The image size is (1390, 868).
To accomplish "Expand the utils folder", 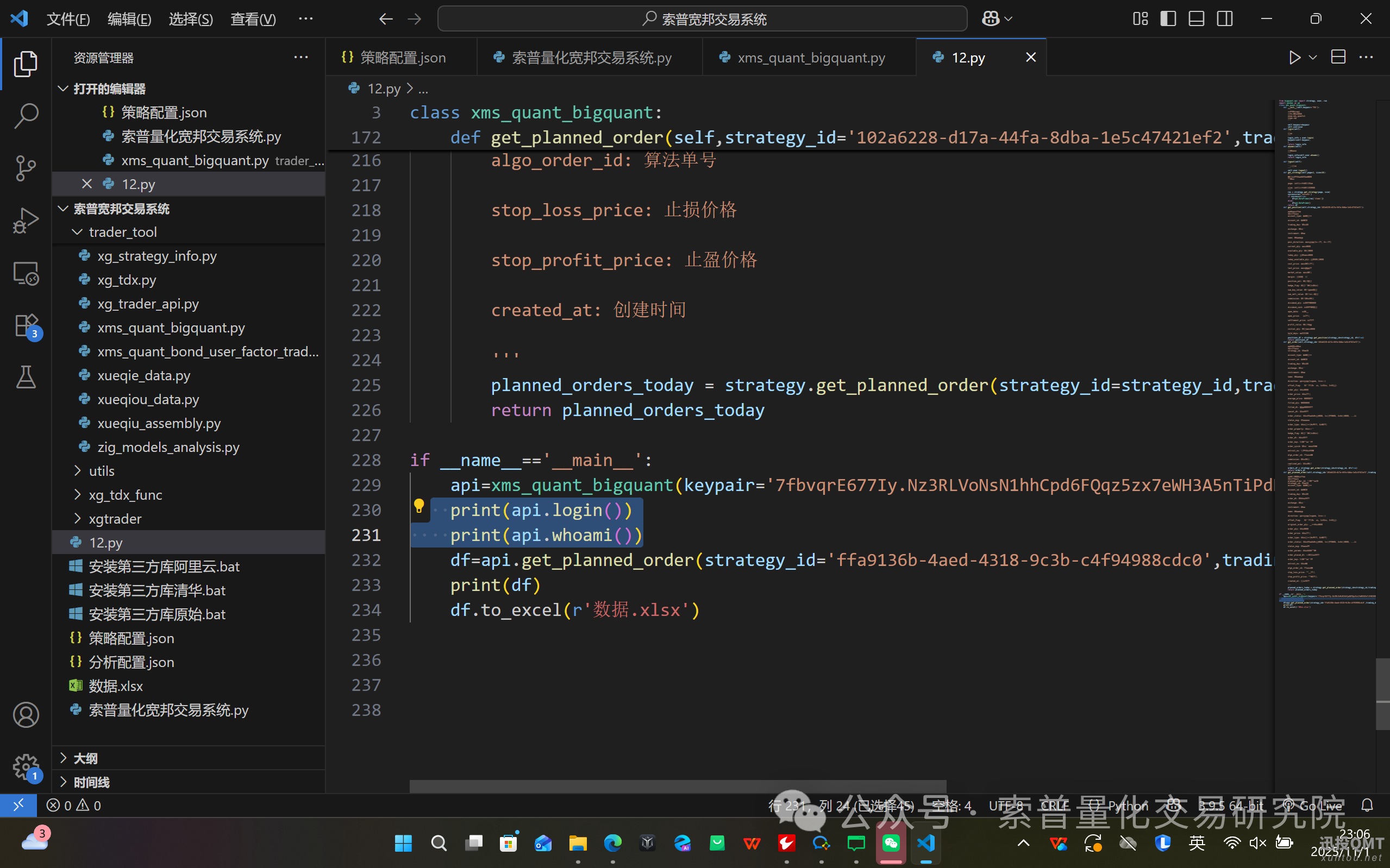I will click(101, 471).
